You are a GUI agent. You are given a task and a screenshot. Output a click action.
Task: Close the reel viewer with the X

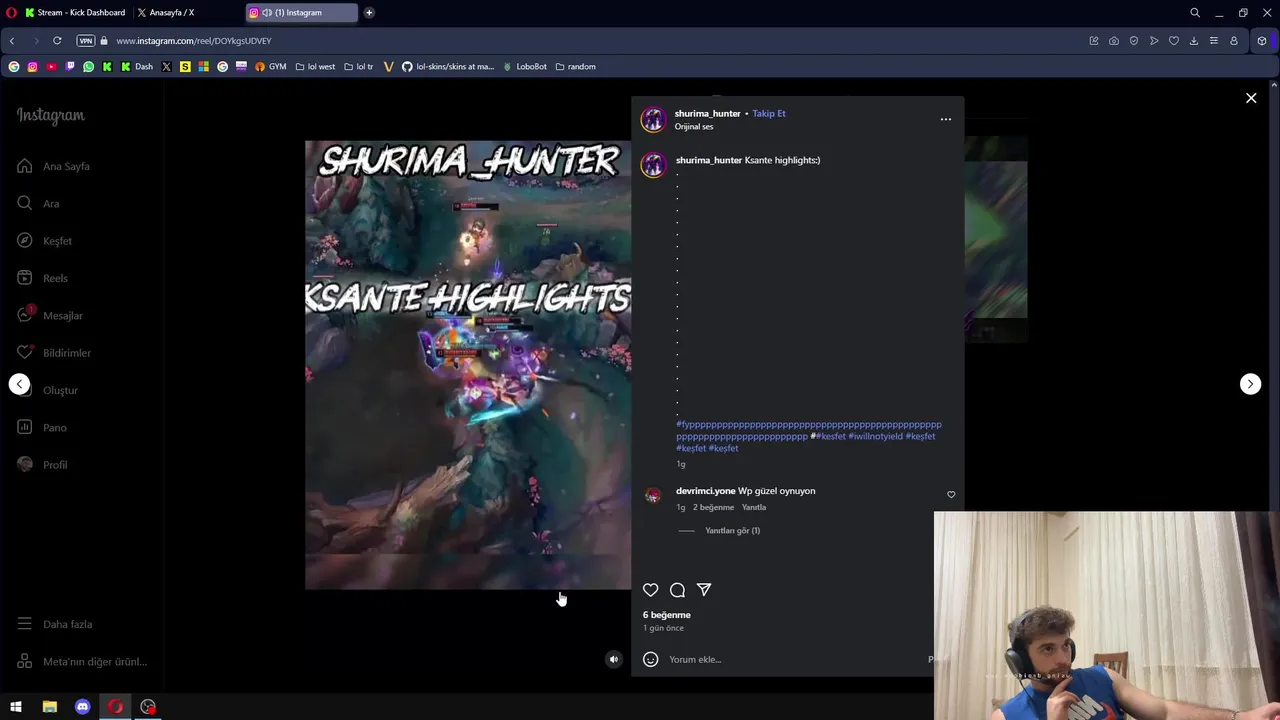coord(1251,98)
